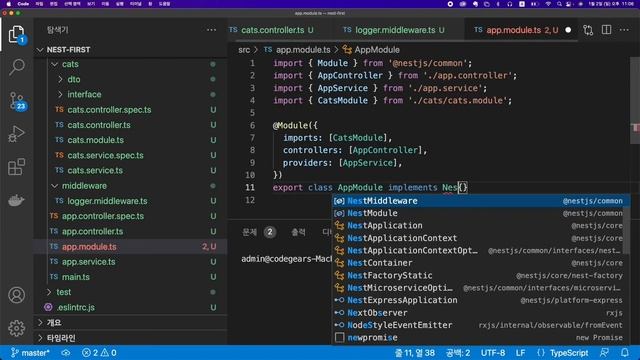Open the Run and Debug view

pyautogui.click(x=16, y=134)
